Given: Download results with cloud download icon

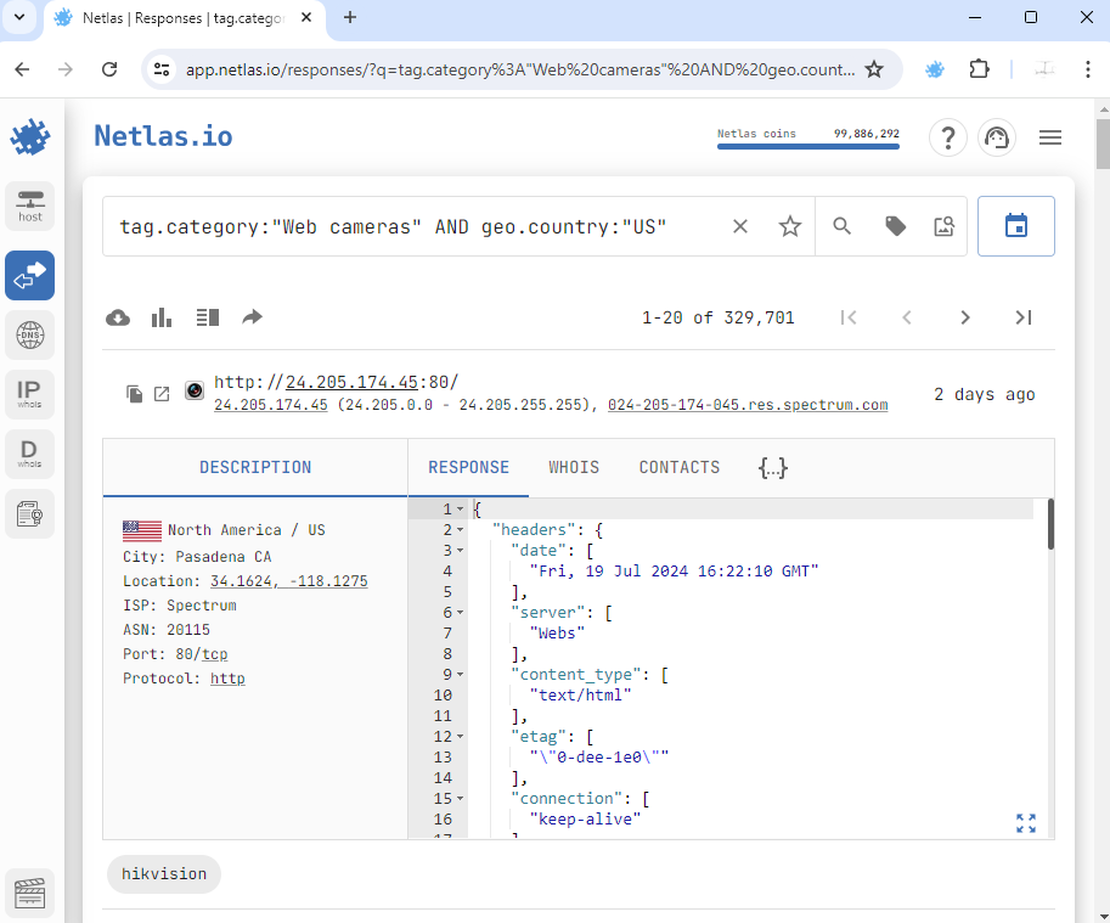Looking at the screenshot, I should tap(118, 318).
